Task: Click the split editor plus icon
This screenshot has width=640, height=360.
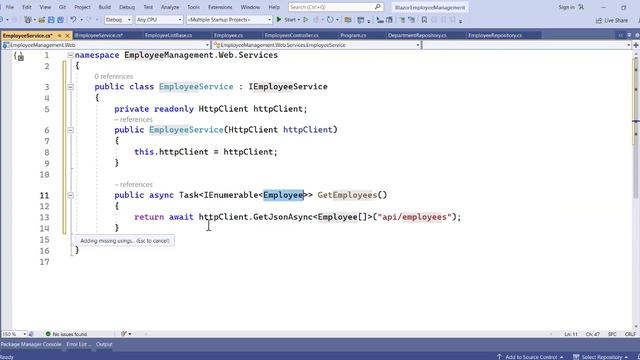Action: pyautogui.click(x=636, y=45)
